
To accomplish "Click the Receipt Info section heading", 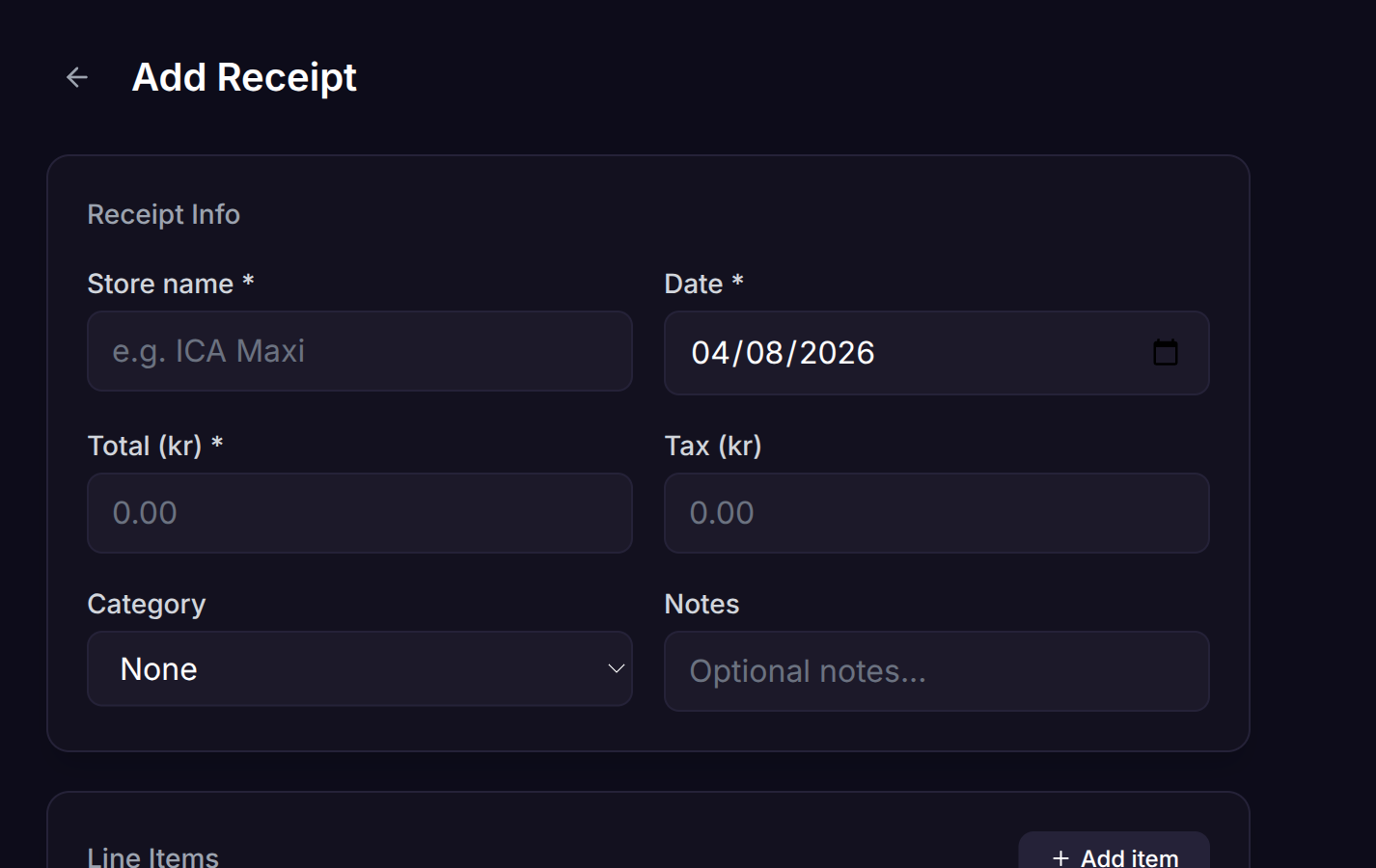I will point(163,213).
